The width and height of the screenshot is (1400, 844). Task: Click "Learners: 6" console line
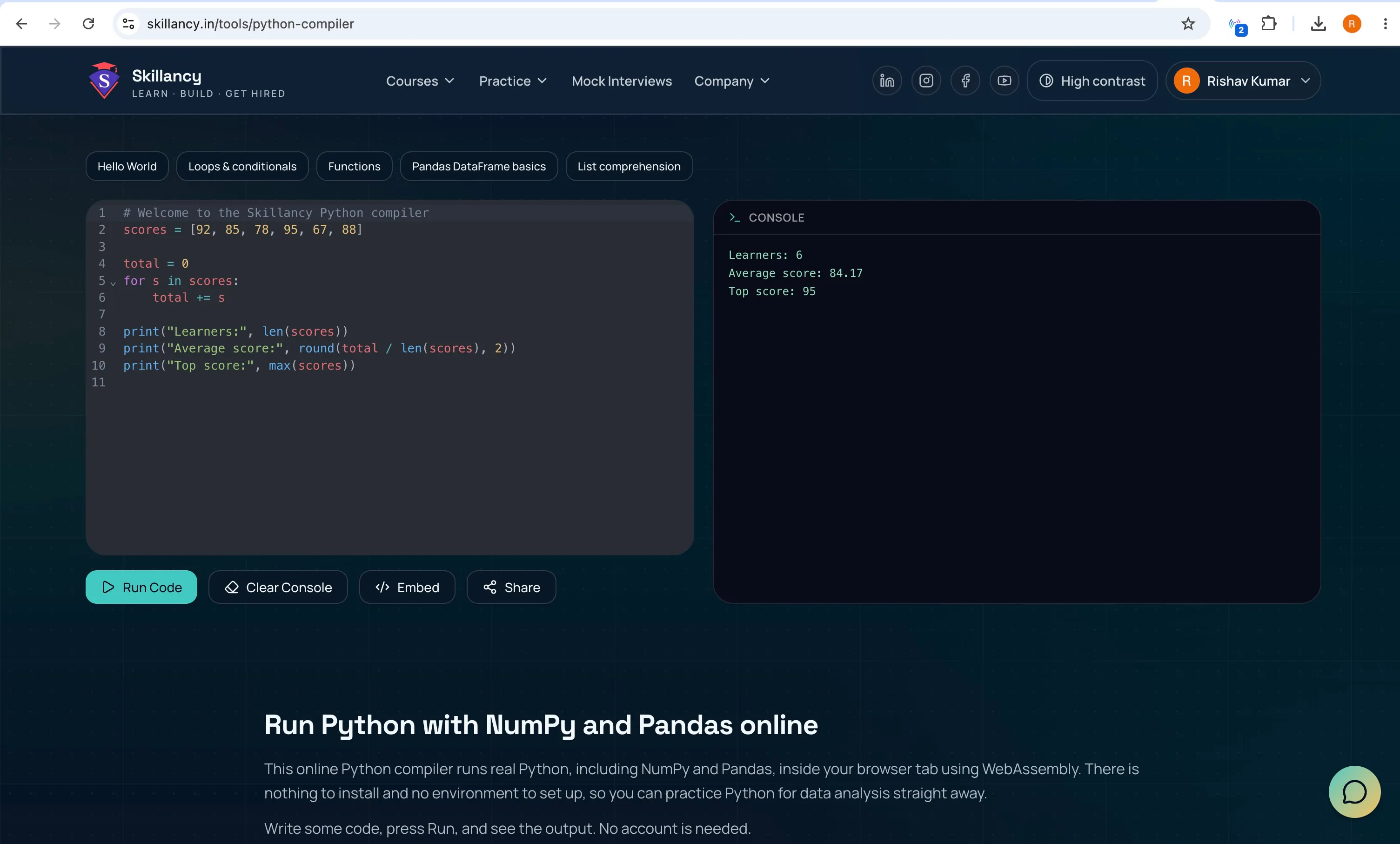(x=765, y=255)
